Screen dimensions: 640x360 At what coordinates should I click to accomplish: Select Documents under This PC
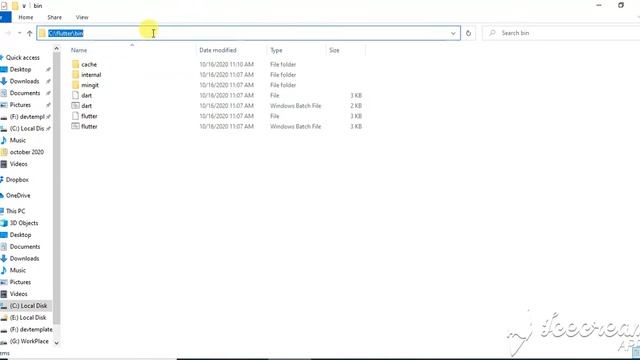[24, 247]
